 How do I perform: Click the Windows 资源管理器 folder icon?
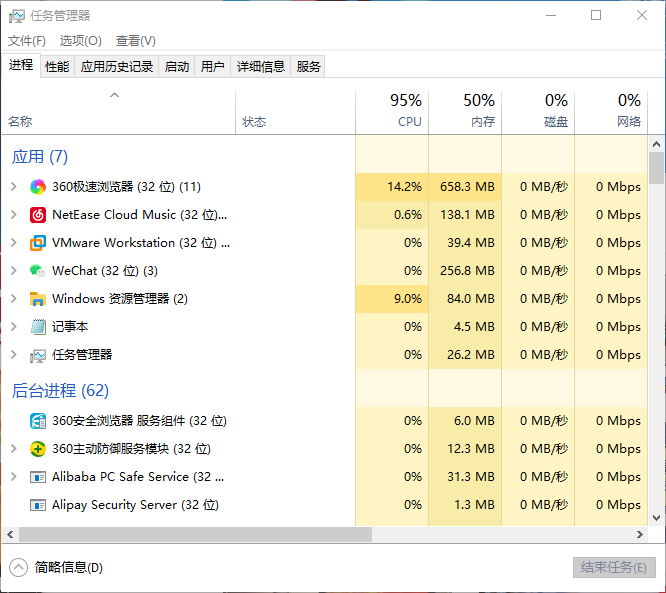pos(38,299)
